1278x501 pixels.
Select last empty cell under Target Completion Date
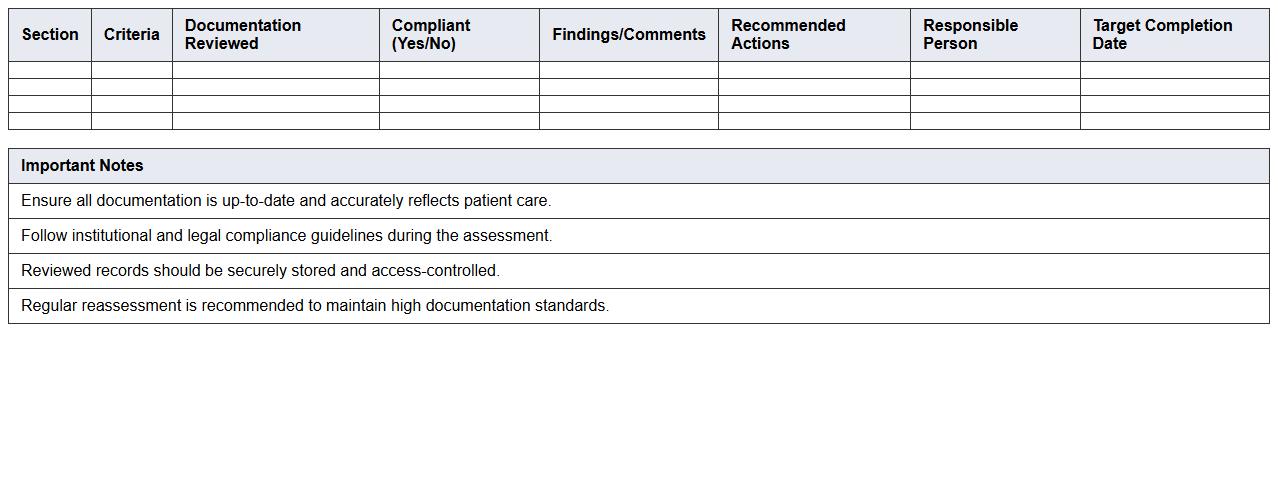pos(1174,121)
